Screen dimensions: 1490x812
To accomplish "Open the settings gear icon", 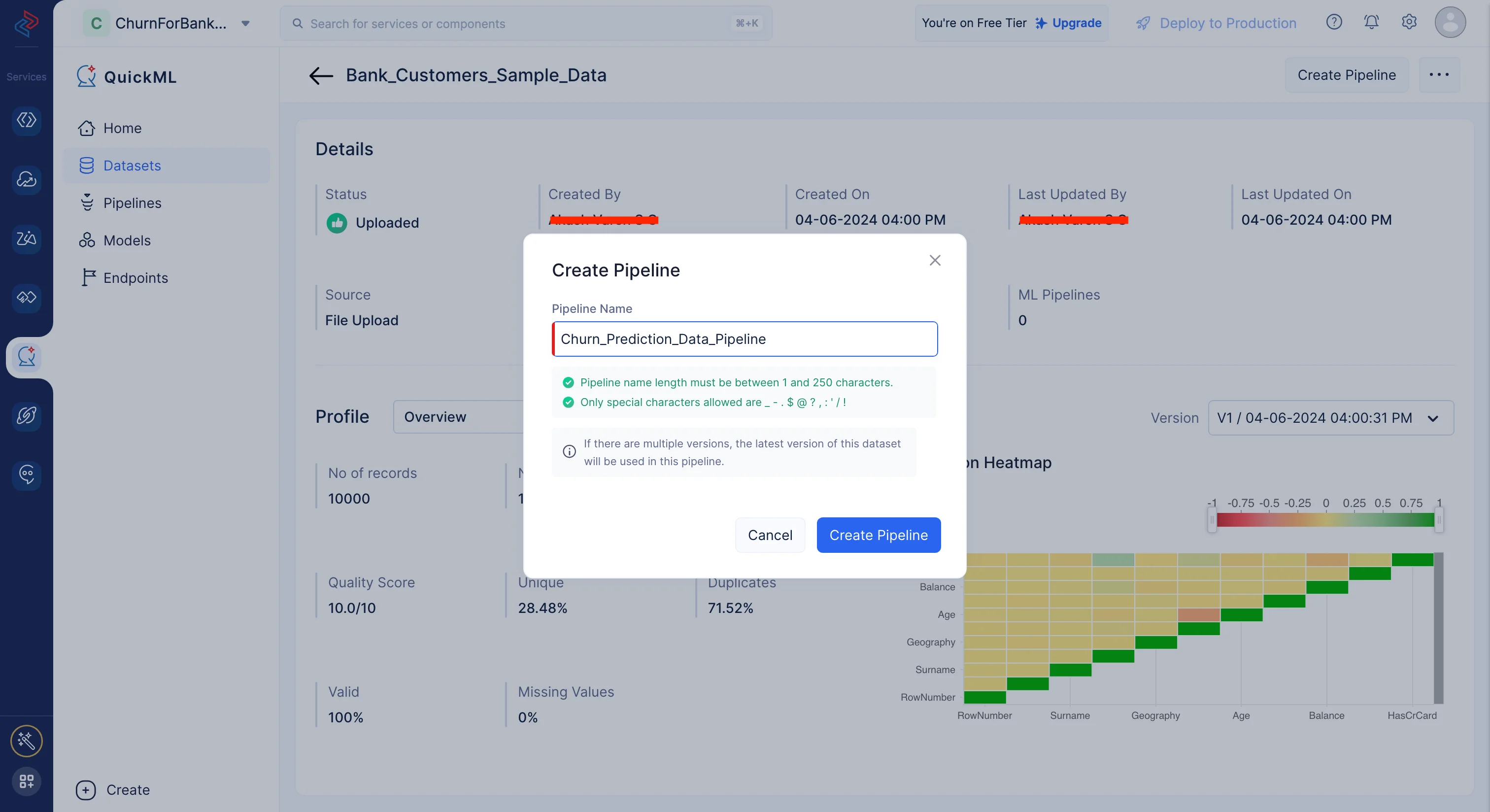I will click(1409, 23).
